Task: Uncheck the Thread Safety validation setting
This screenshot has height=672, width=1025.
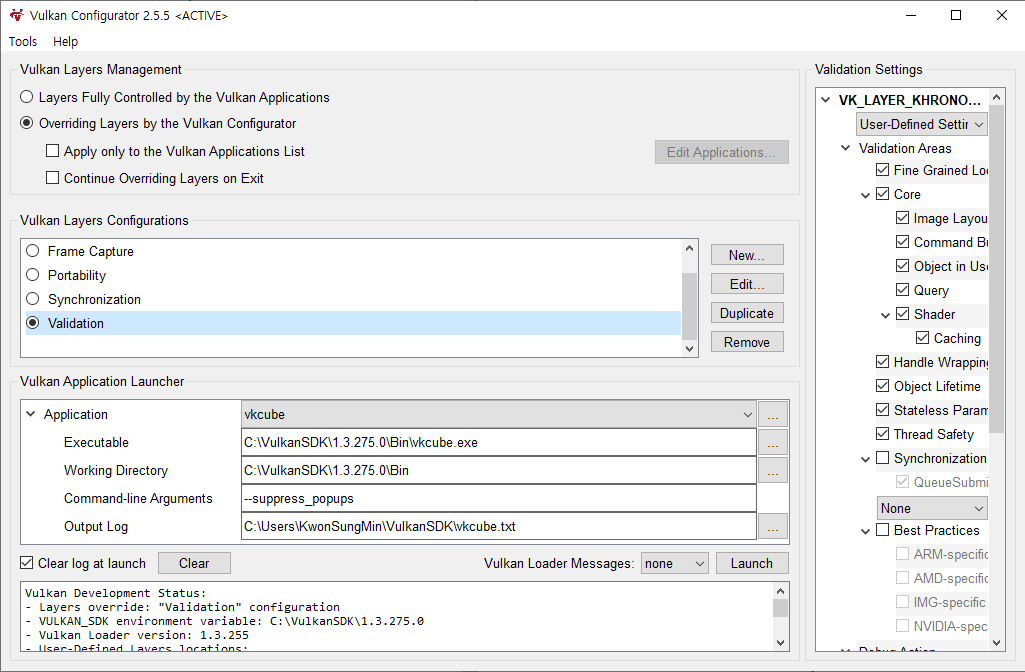Action: [882, 434]
